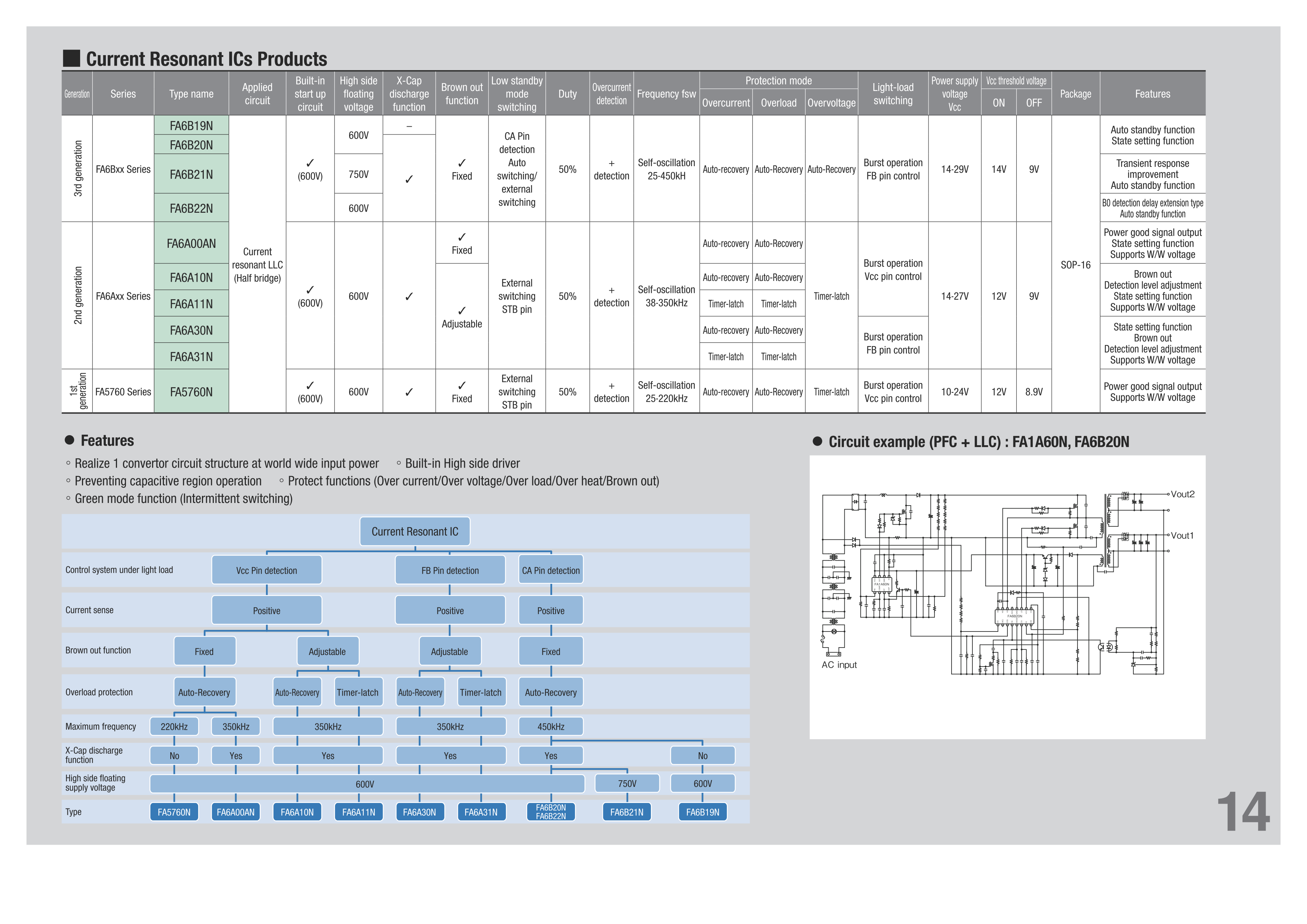The image size is (1307, 924).
Task: Click the 14-29V power supply voltage cell
Action: (x=955, y=169)
